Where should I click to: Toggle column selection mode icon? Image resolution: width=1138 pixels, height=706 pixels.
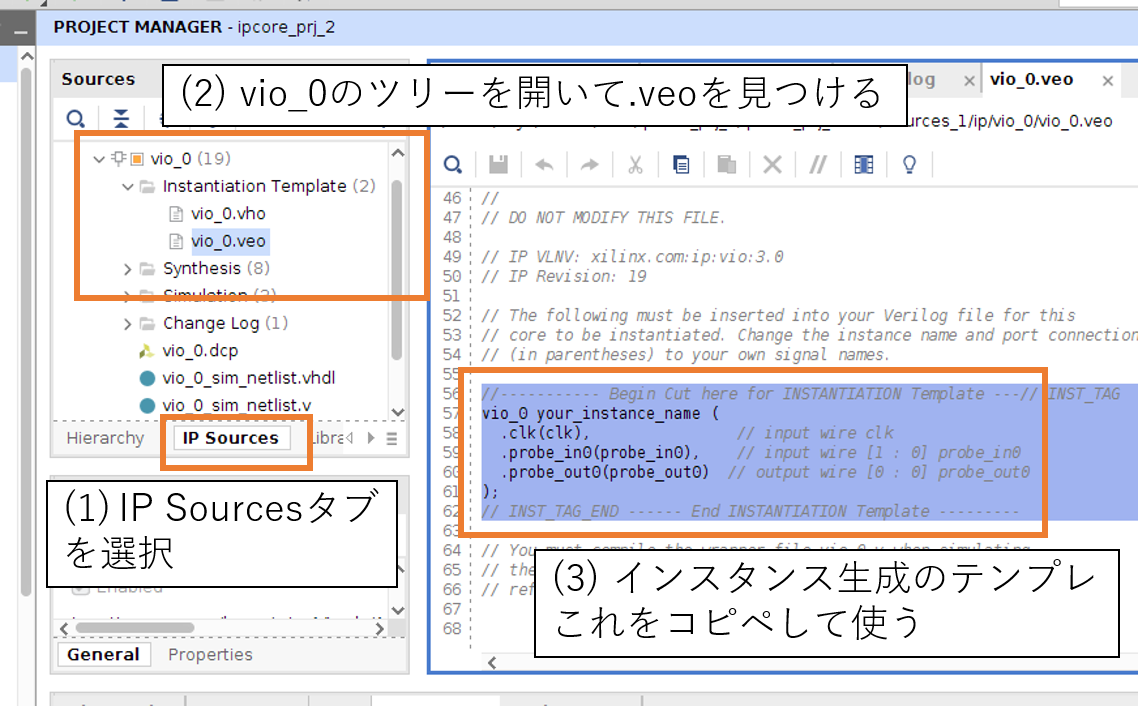(x=864, y=165)
